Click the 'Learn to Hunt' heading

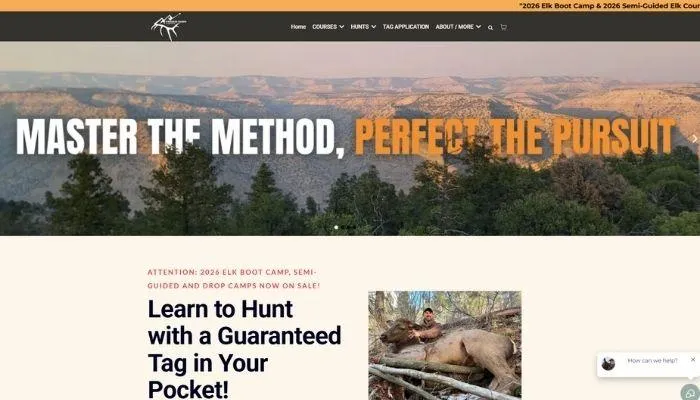click(x=244, y=349)
